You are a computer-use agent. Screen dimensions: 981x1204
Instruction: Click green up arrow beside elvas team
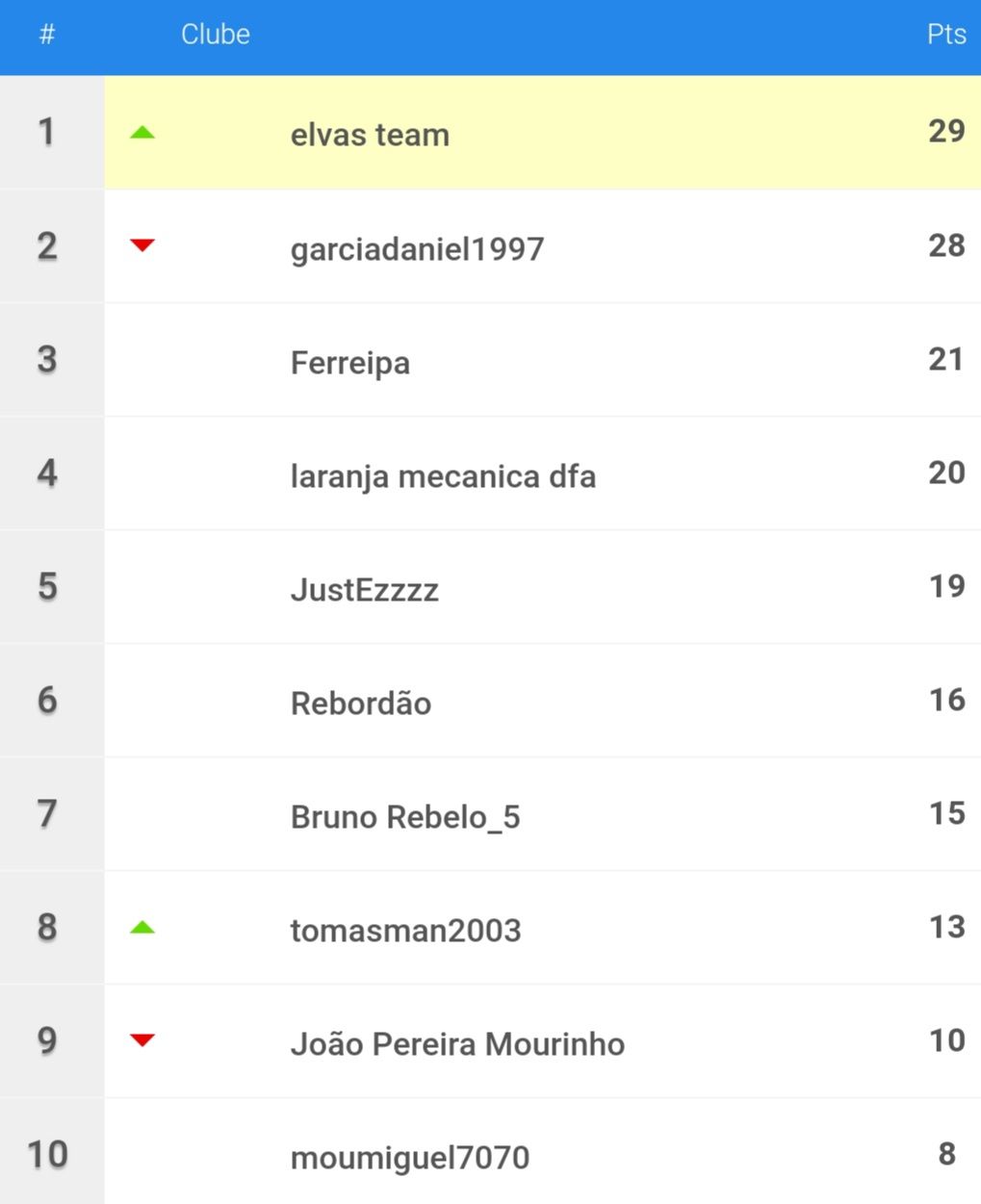tap(142, 133)
